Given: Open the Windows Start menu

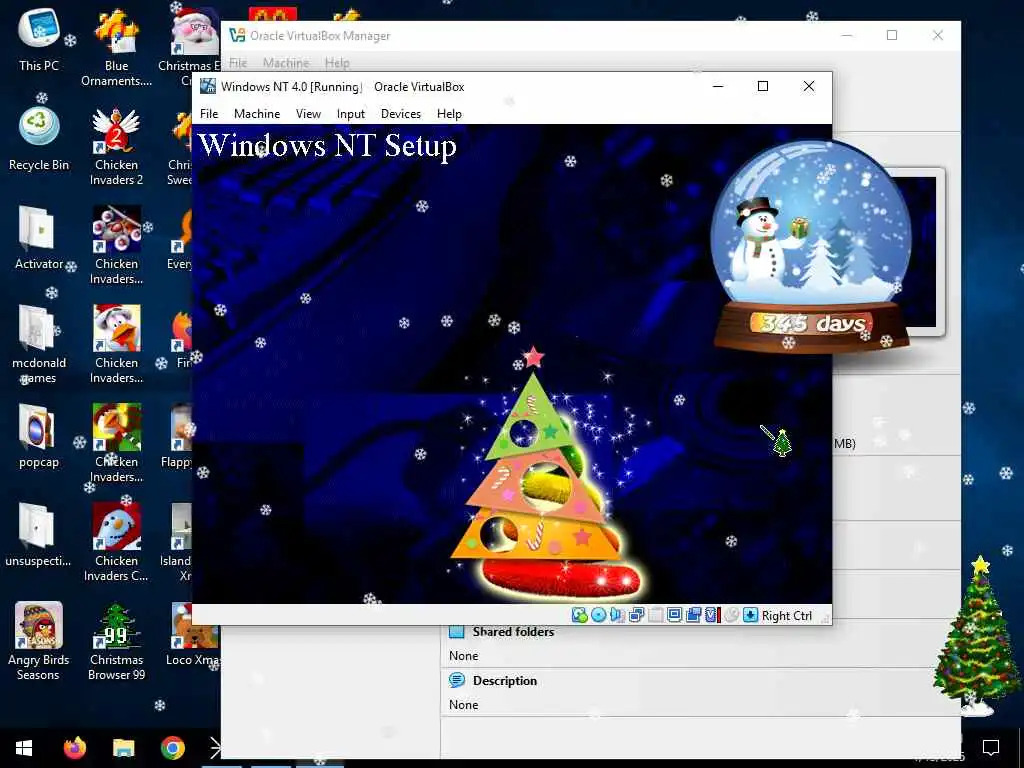Looking at the screenshot, I should pos(24,748).
